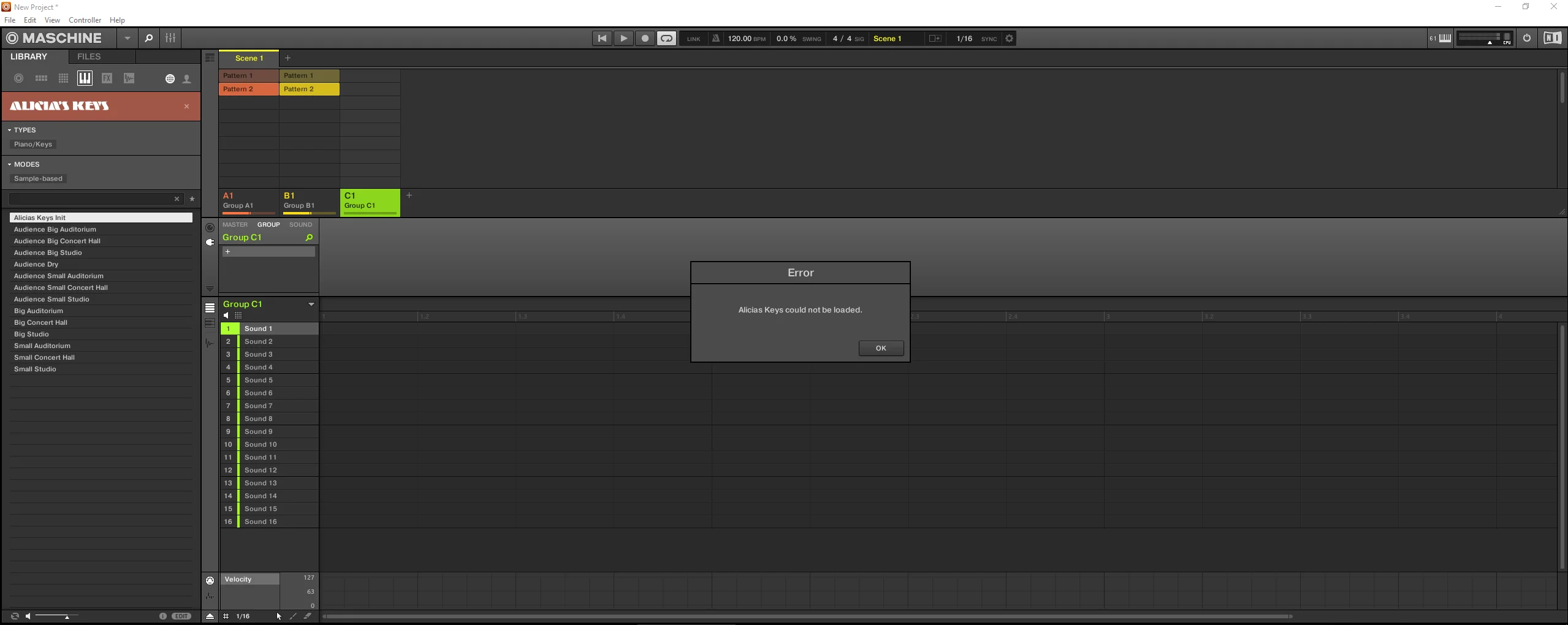This screenshot has height=625, width=1568.
Task: Open Group C1 dropdown in pattern editor
Action: pyautogui.click(x=311, y=305)
